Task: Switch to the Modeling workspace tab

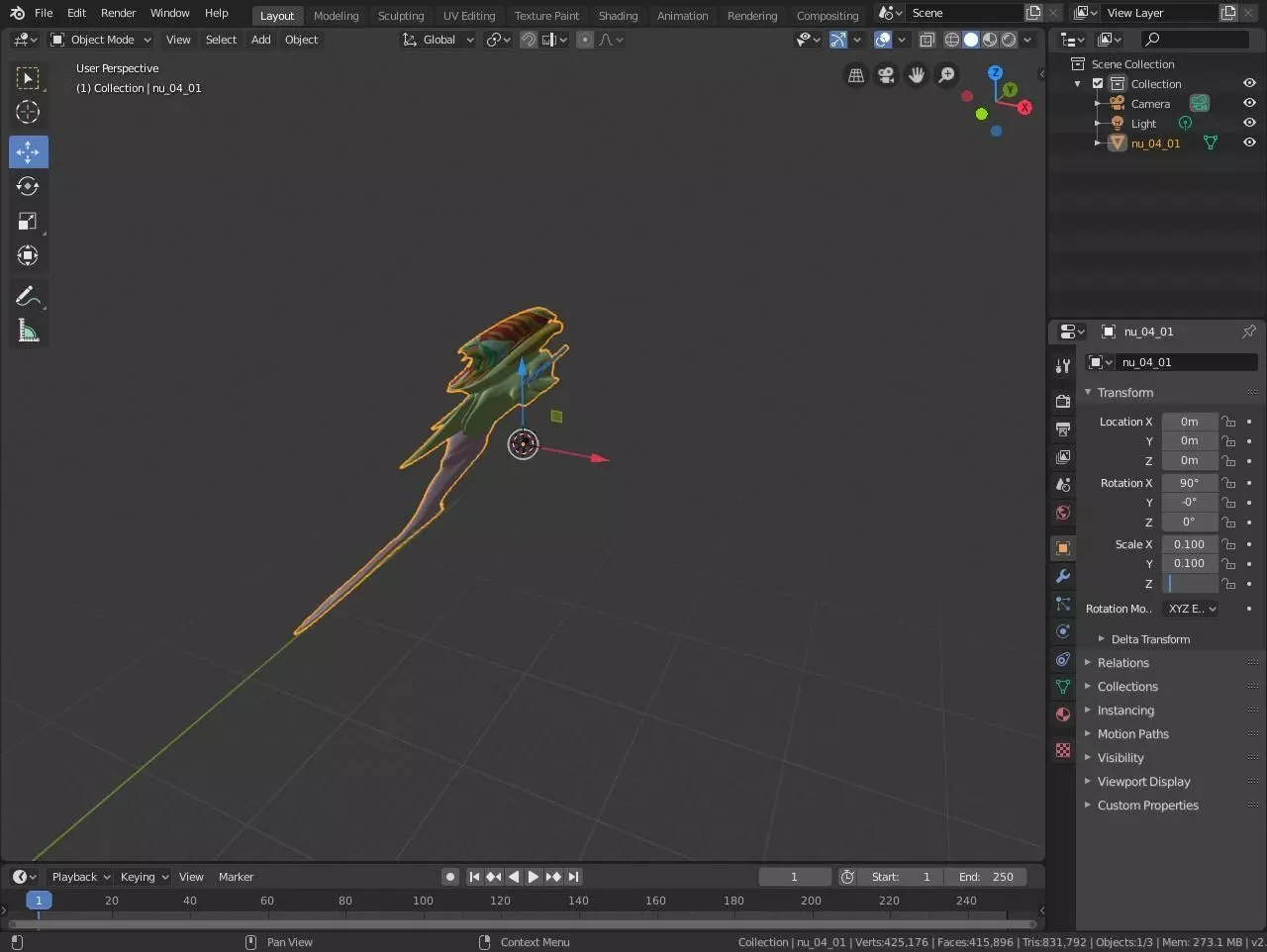Action: point(336,15)
